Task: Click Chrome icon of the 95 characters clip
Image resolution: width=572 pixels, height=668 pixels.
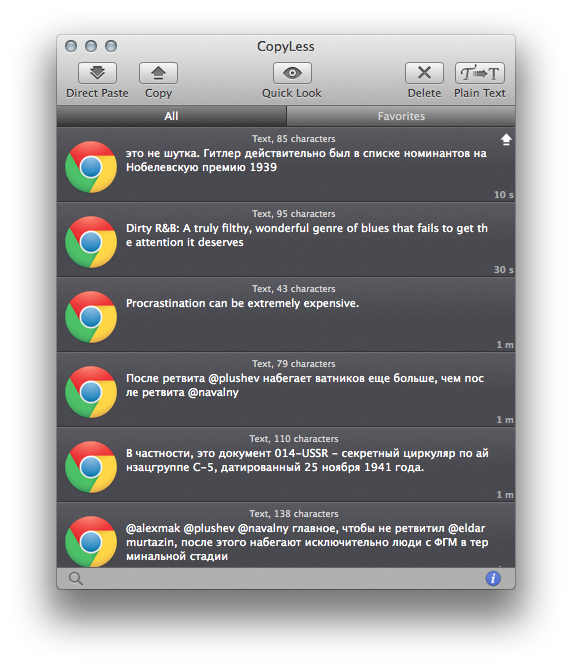Action: 91,242
